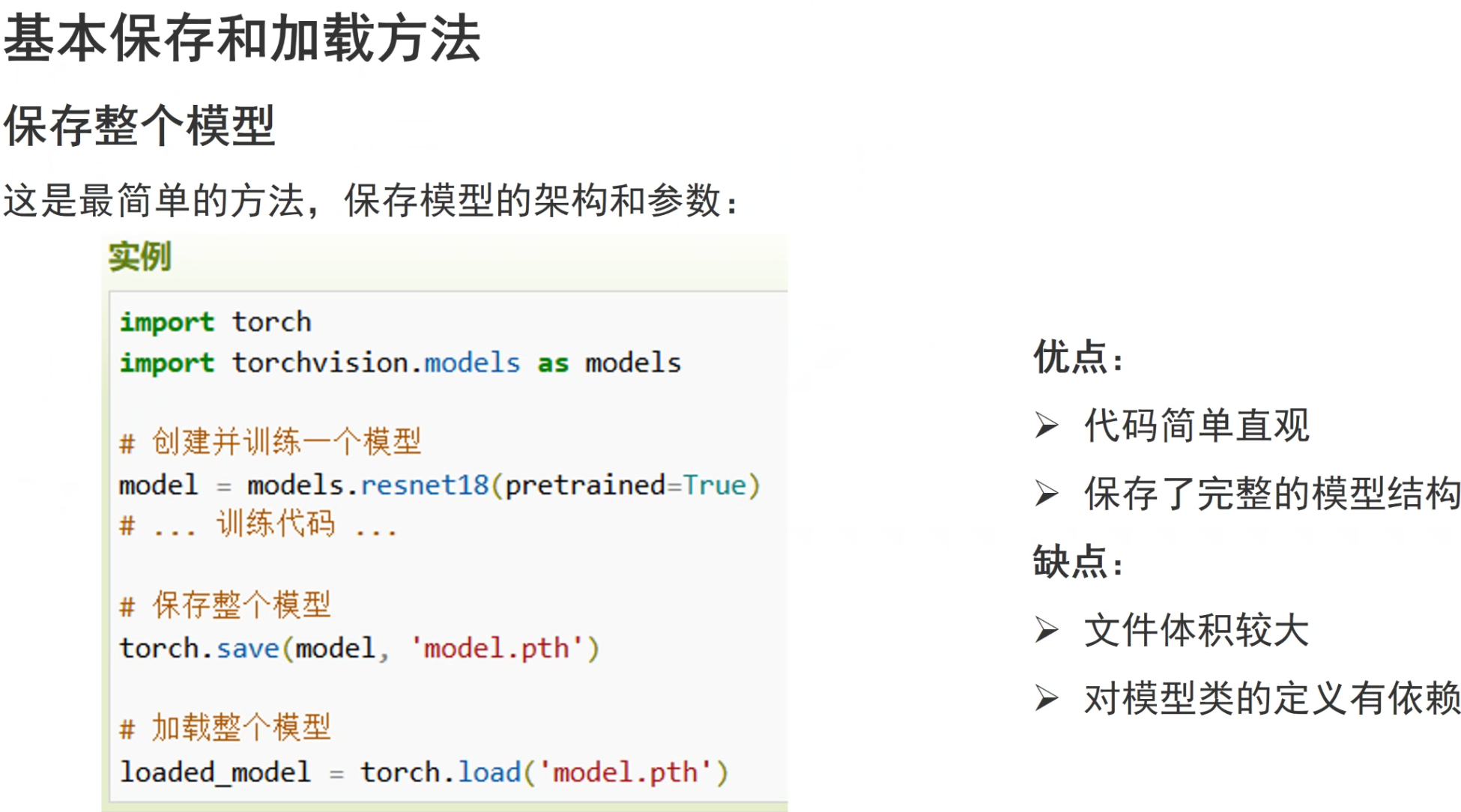Click the loaded_model torch.load line
The width and height of the screenshot is (1461, 812).
(x=424, y=772)
